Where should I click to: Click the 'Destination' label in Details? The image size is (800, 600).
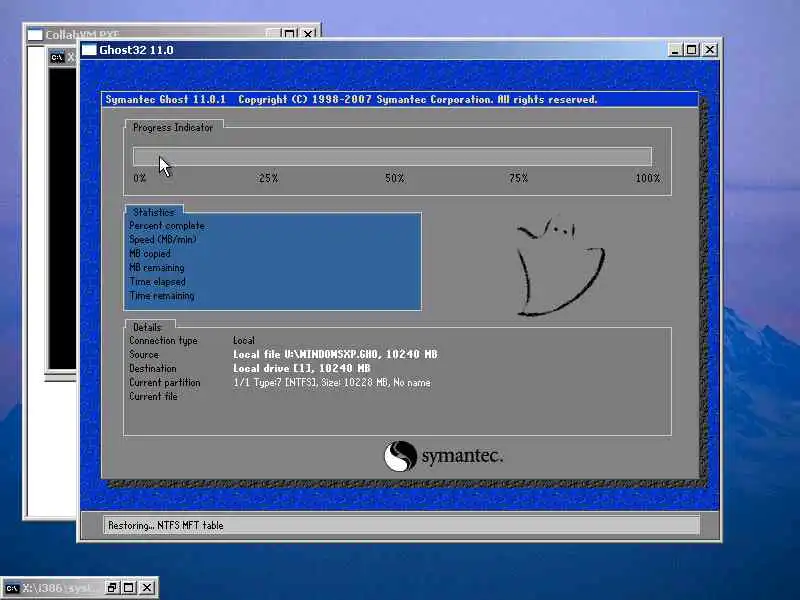(x=153, y=368)
